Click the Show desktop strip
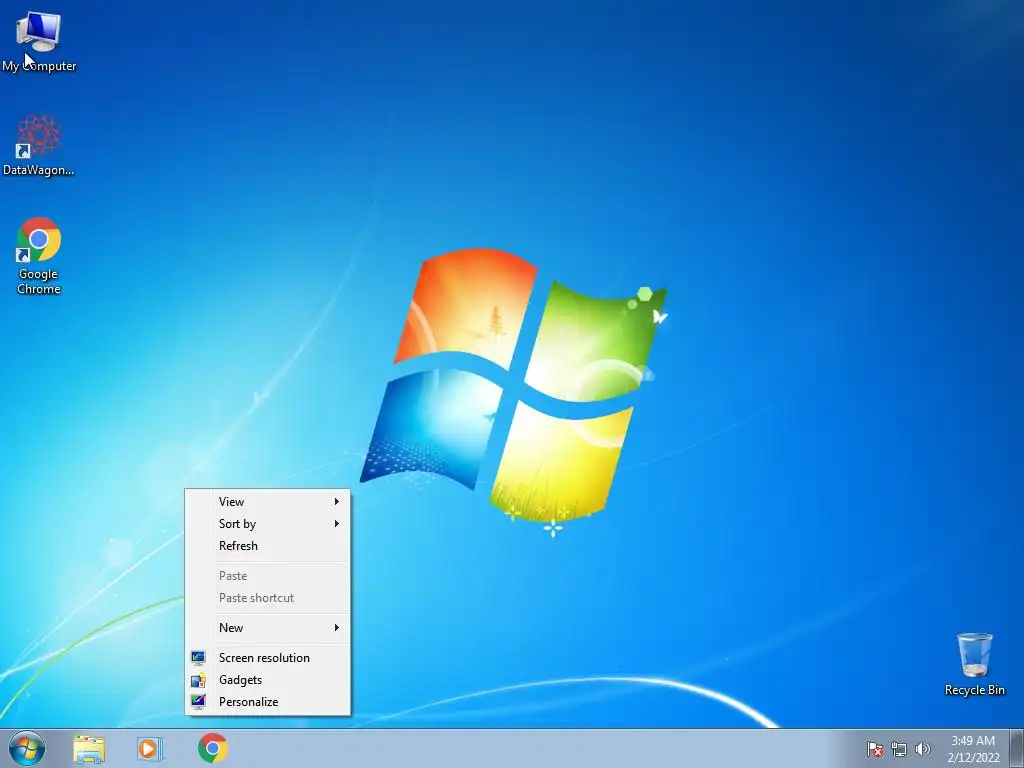Viewport: 1024px width, 768px height. click(x=1017, y=748)
